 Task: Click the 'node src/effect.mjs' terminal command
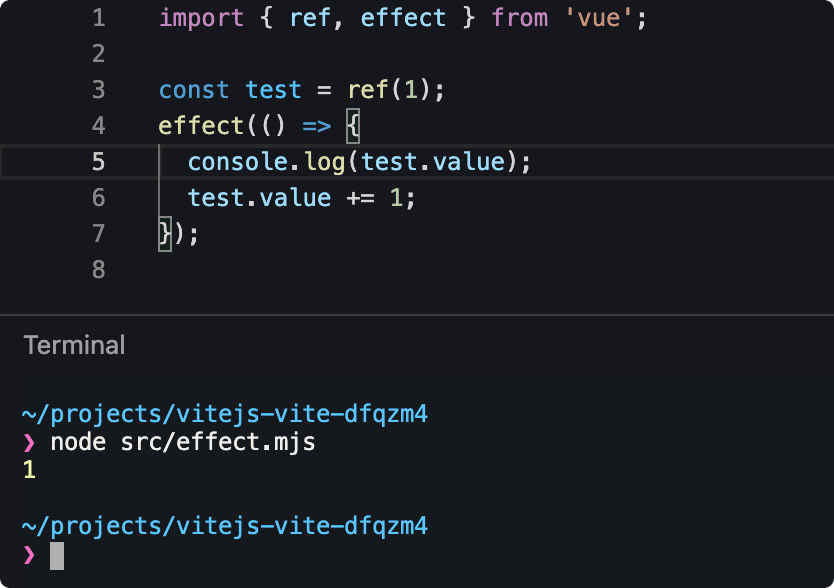click(x=183, y=441)
